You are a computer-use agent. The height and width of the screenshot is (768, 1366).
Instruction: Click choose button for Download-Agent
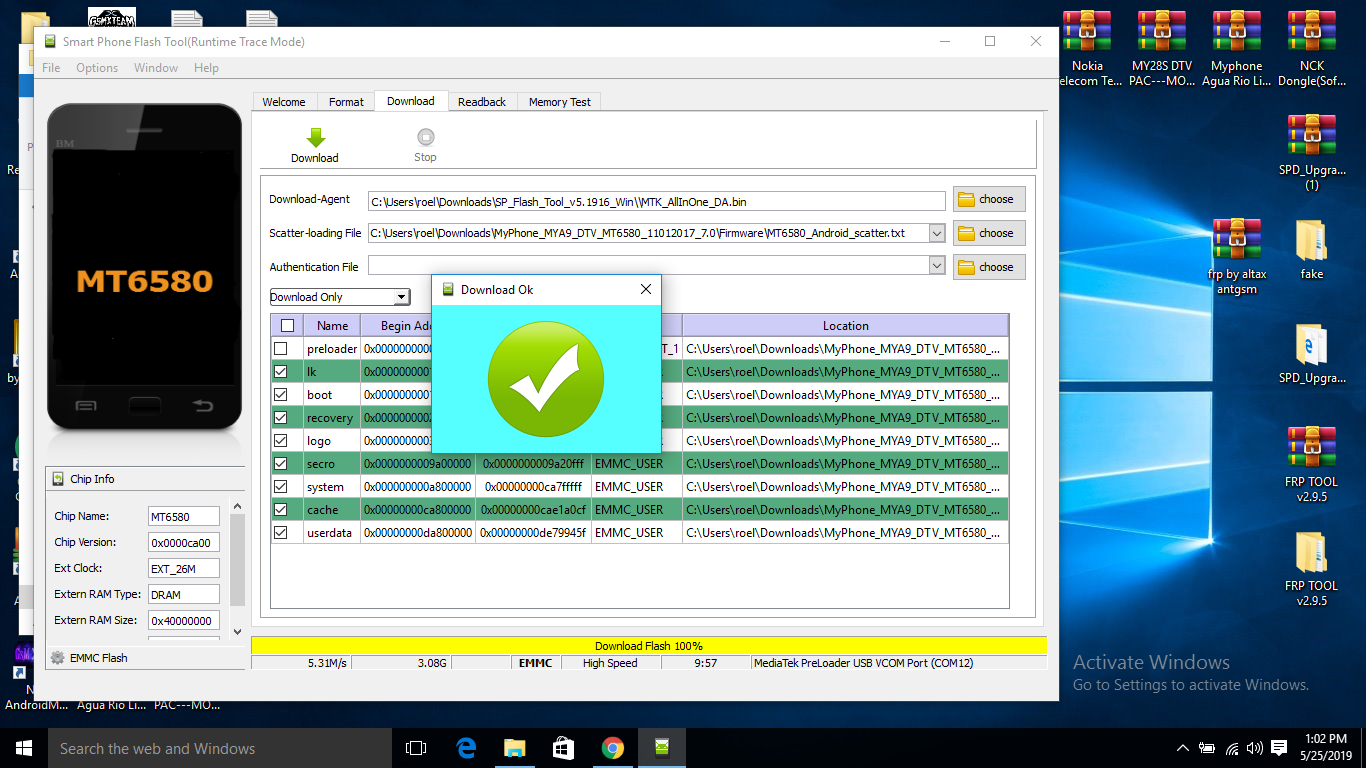pos(989,199)
